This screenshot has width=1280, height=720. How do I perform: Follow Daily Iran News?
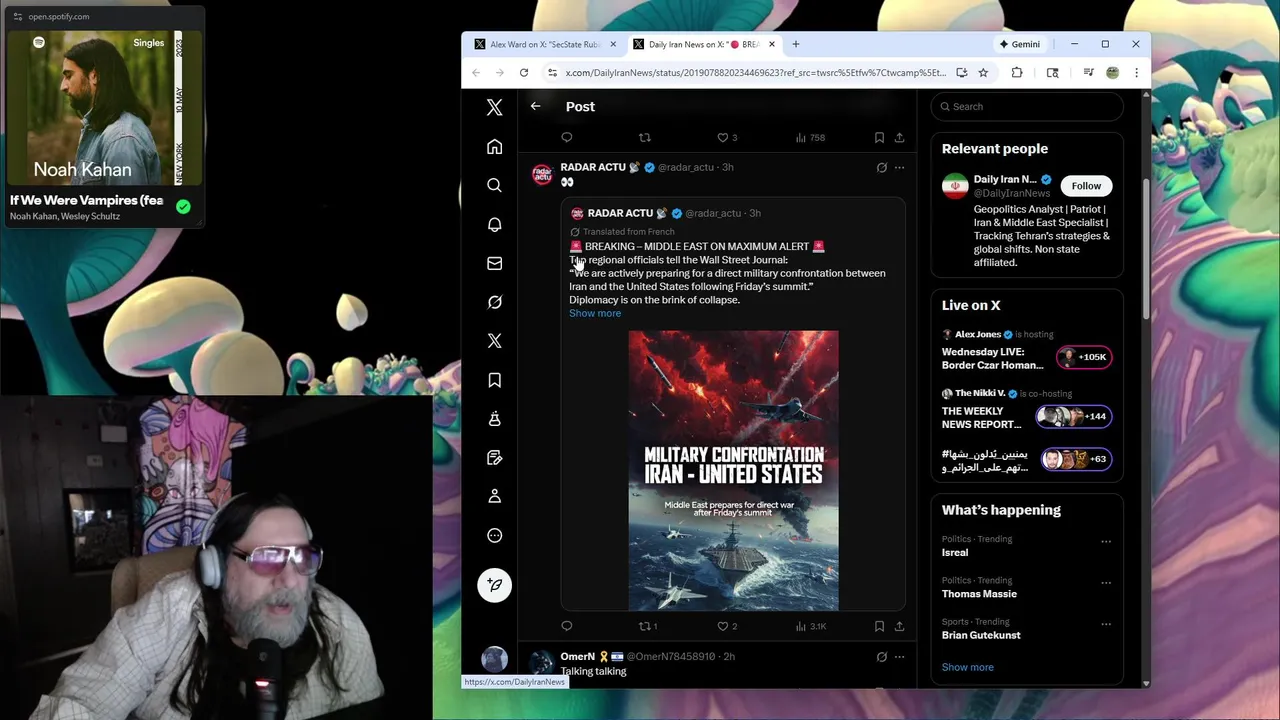[1086, 186]
